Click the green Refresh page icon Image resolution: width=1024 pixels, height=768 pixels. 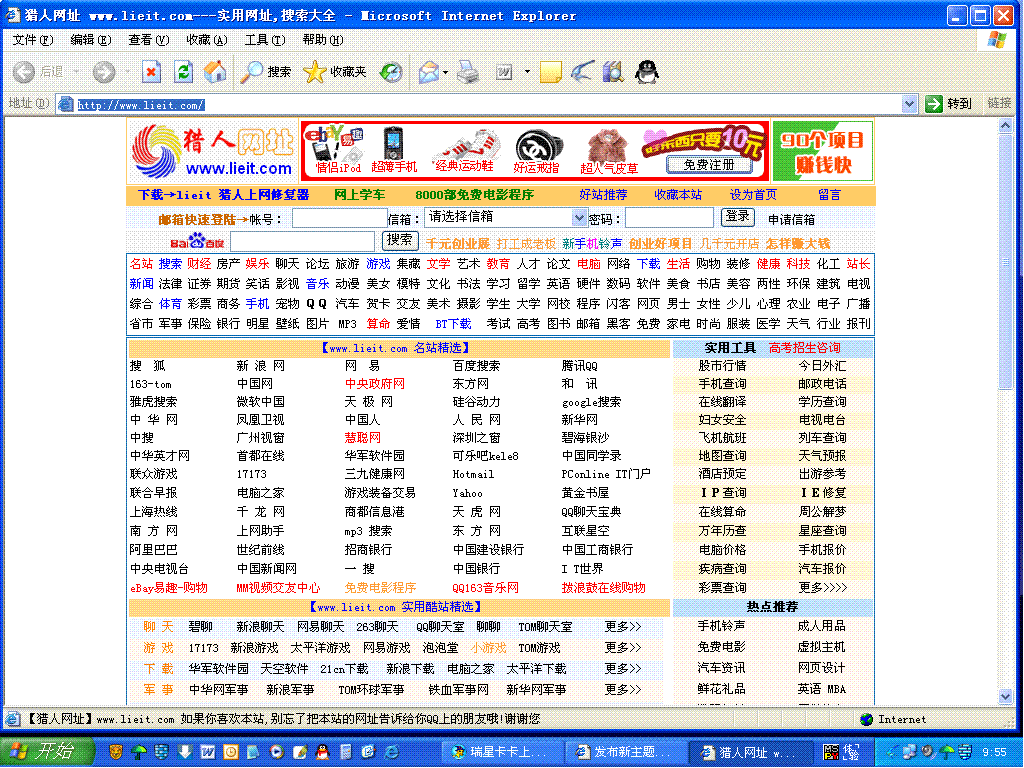pyautogui.click(x=183, y=72)
